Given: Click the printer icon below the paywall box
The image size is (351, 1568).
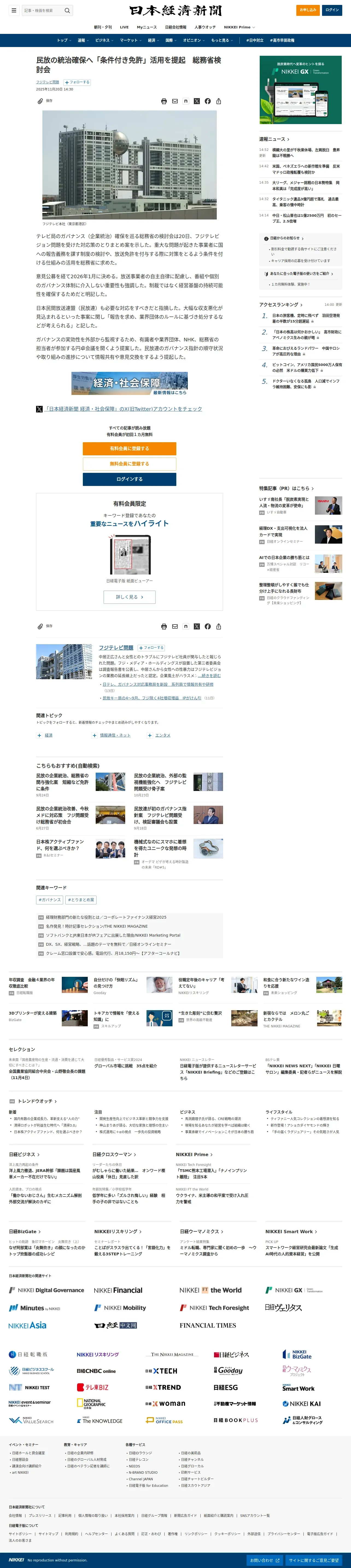Looking at the screenshot, I should [x=164, y=626].
